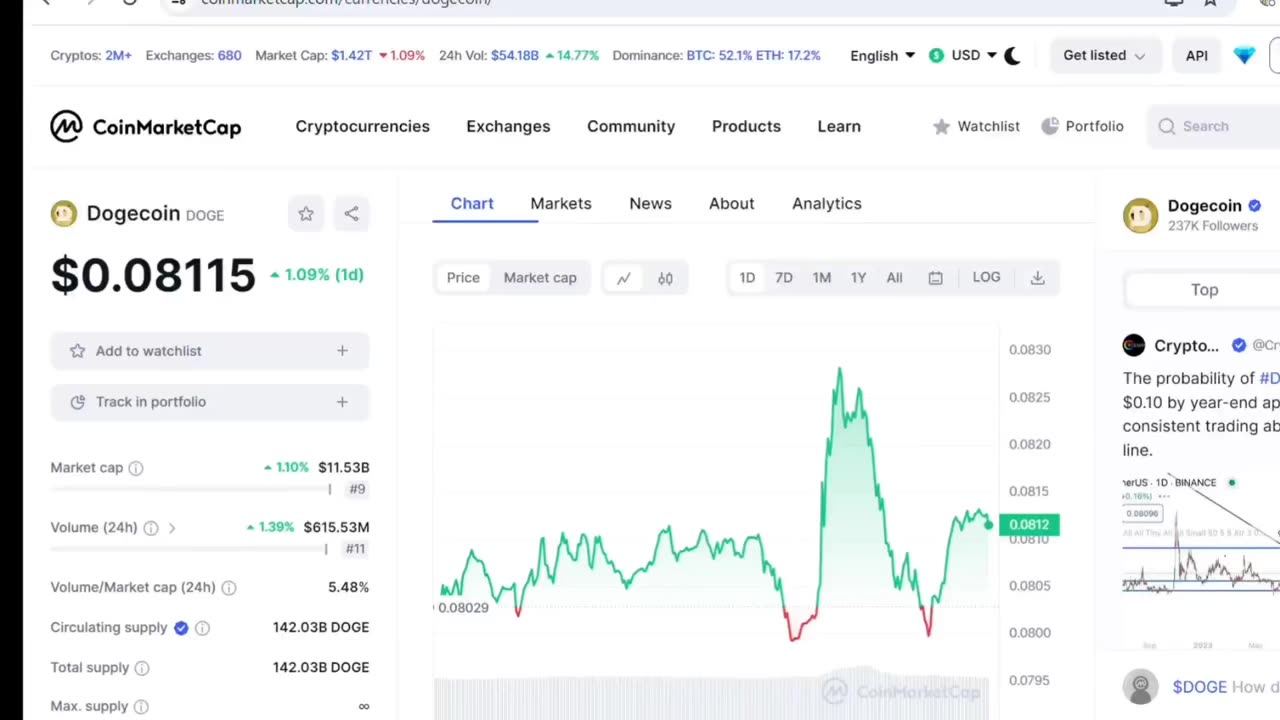The height and width of the screenshot is (720, 1280).
Task: Switch to the Analytics tab
Action: click(827, 204)
